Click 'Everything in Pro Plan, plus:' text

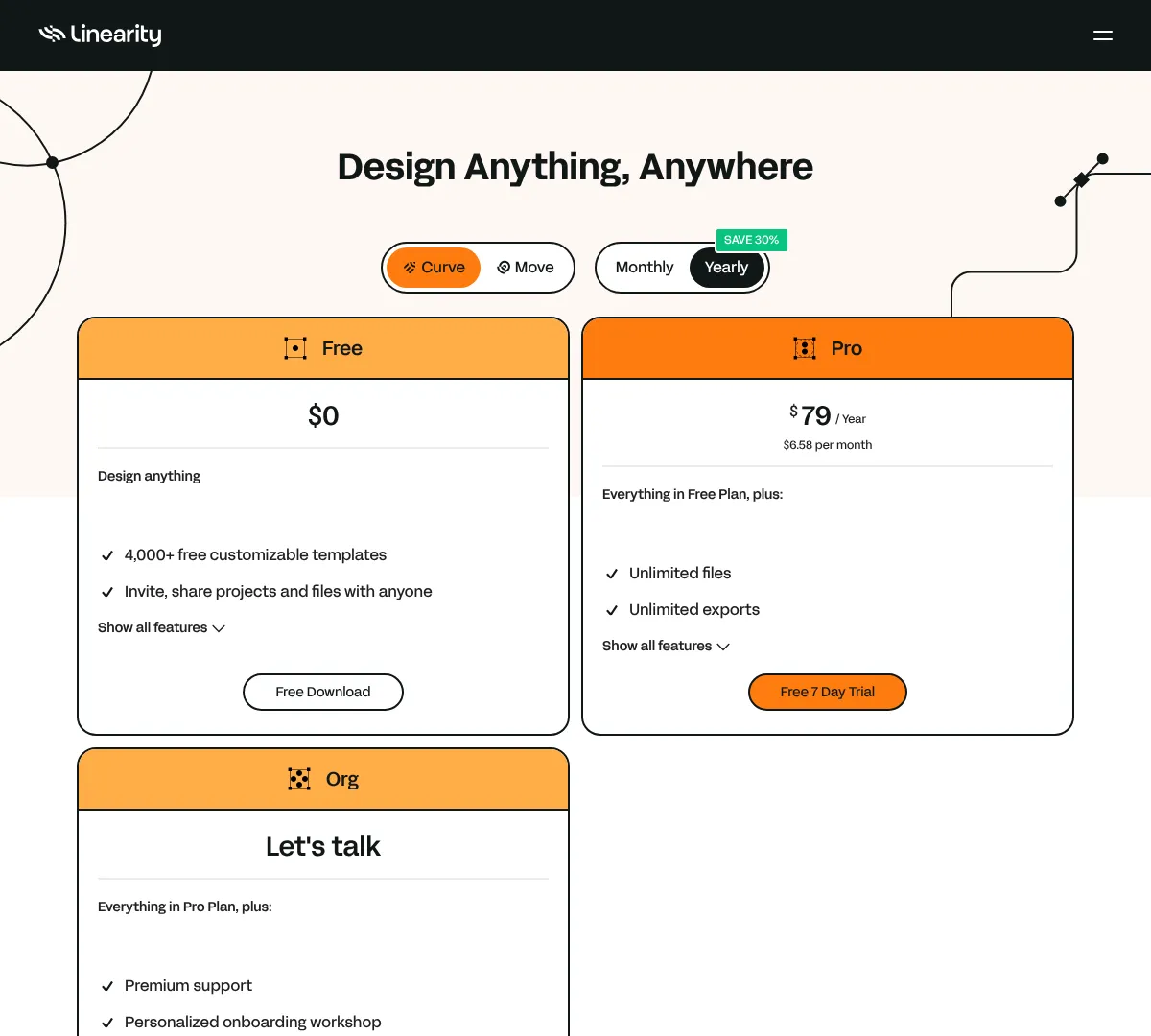point(185,906)
